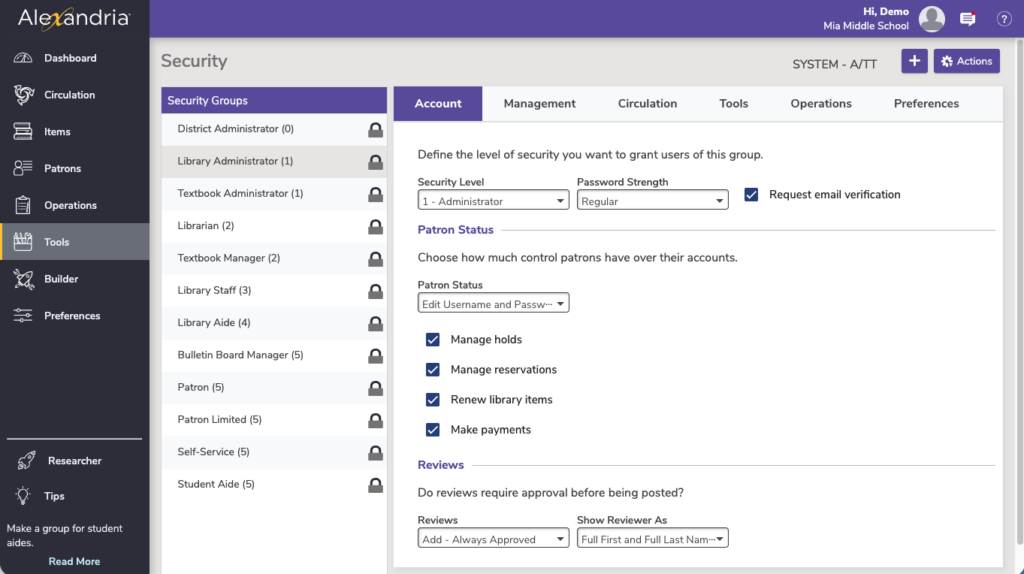Click the notifications message icon in header
This screenshot has height=574, width=1024.
[x=967, y=19]
